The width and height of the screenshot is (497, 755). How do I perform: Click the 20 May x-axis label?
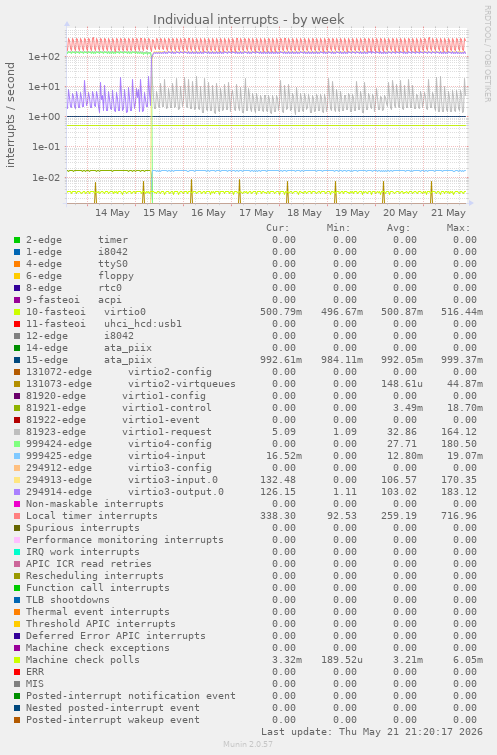point(400,213)
